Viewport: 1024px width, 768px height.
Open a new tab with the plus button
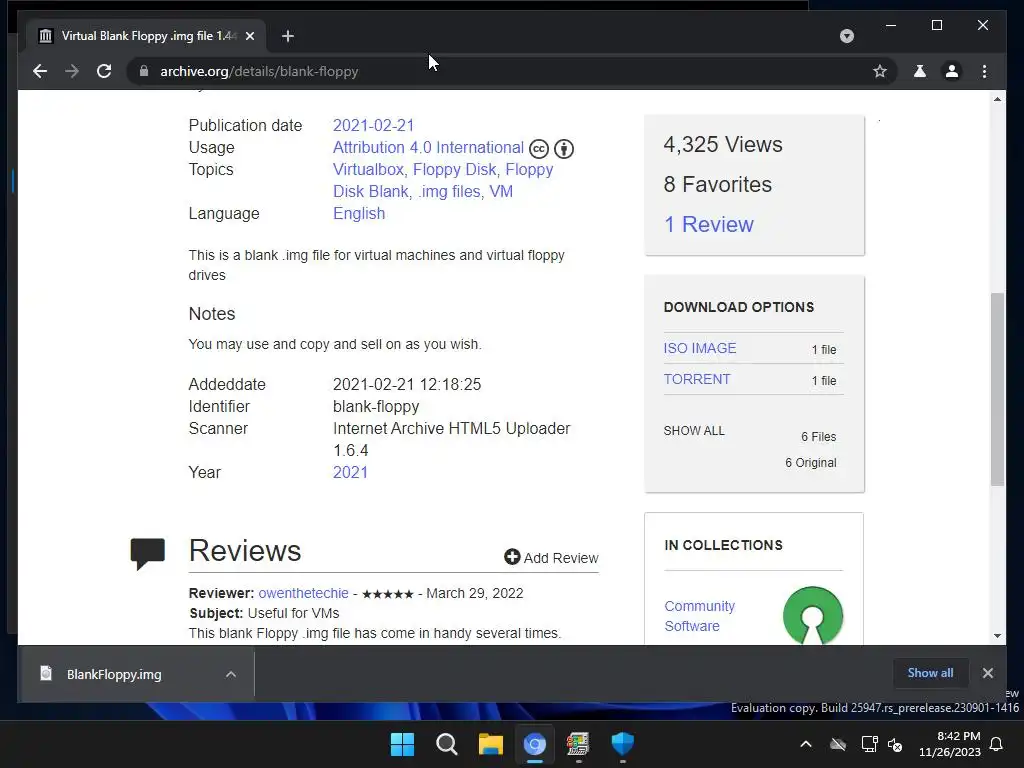click(288, 36)
